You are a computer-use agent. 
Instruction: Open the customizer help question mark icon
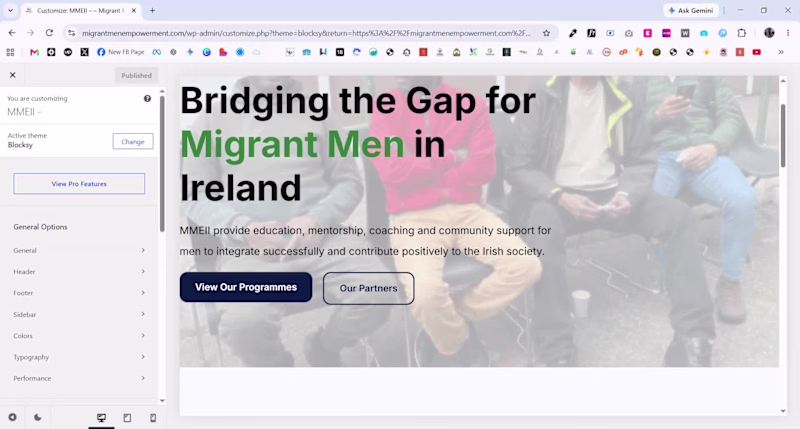coord(147,98)
